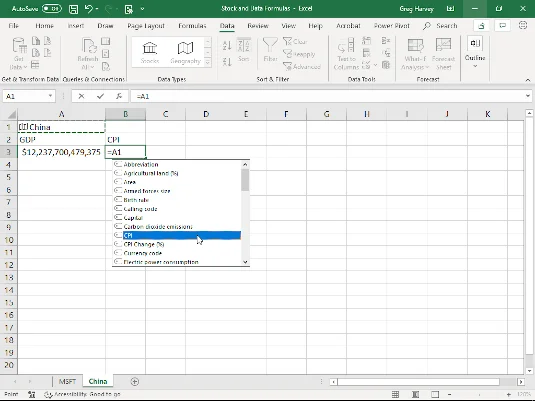Pick Capital from the field list

click(x=133, y=218)
